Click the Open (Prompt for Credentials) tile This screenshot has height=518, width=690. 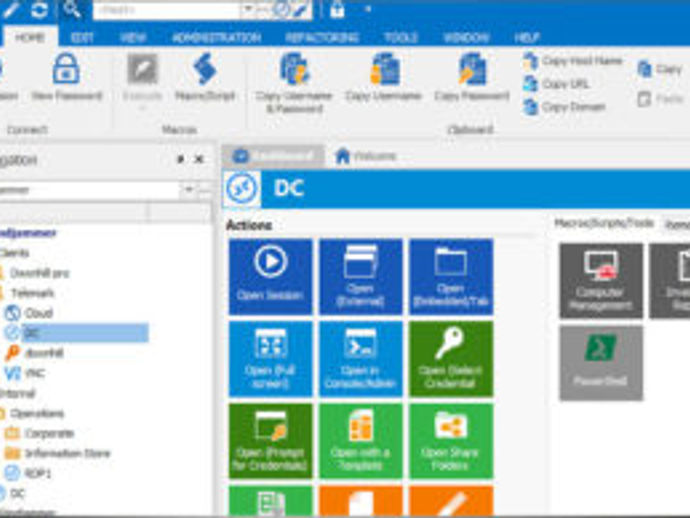(271, 441)
